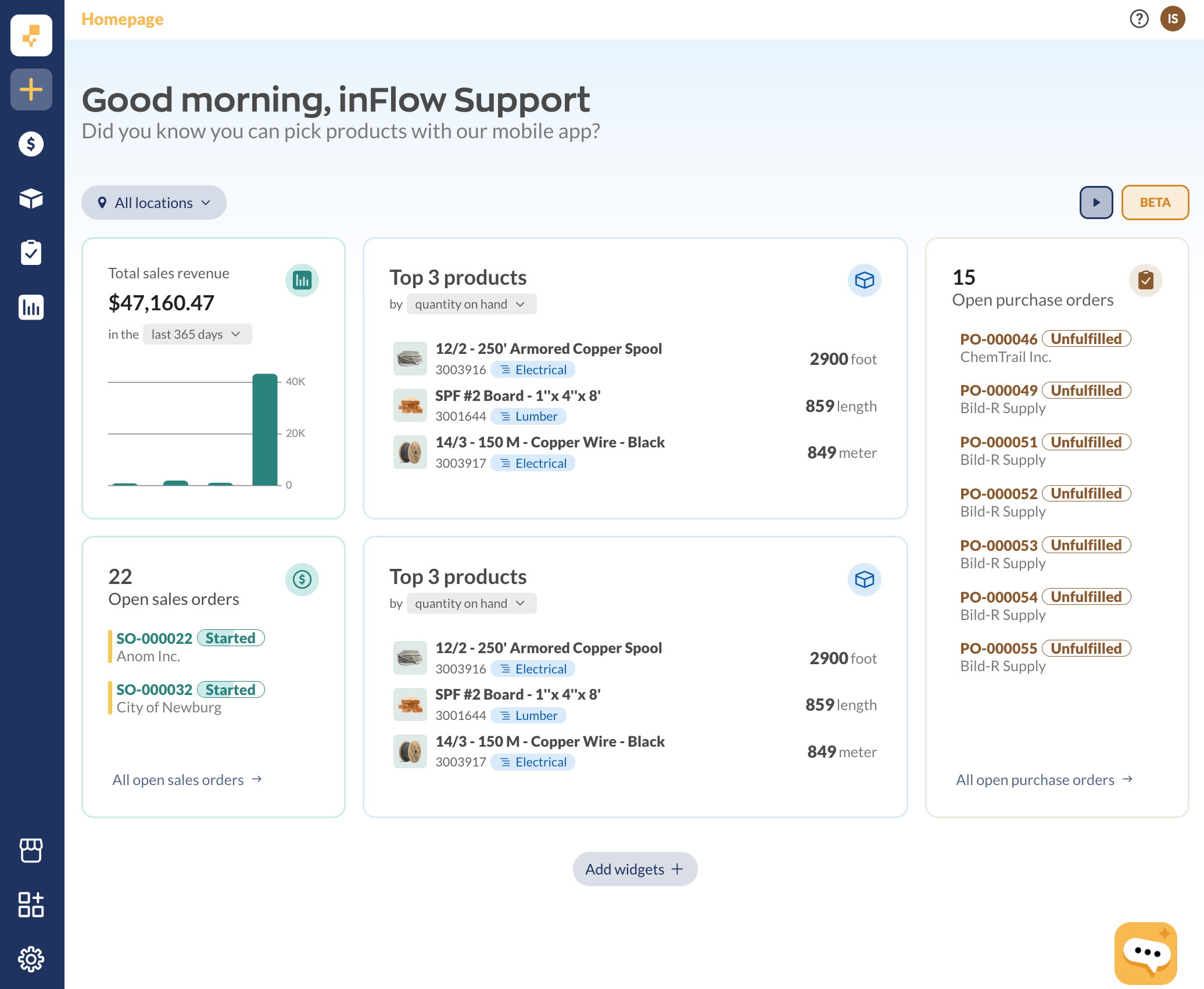Click the teal chart icon on Total sales revenue
Image resolution: width=1204 pixels, height=989 pixels.
pyautogui.click(x=302, y=280)
